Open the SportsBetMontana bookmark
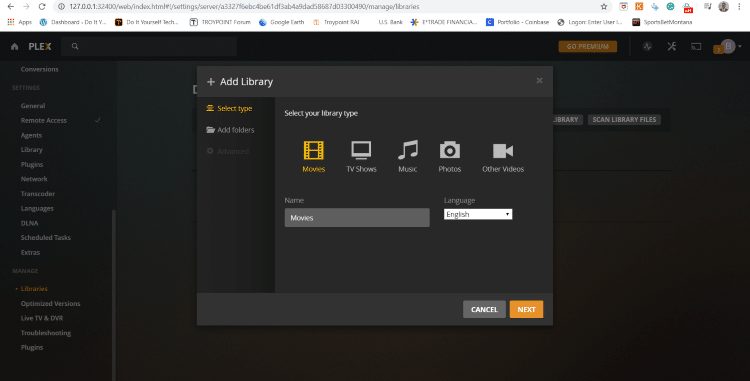750x381 pixels. (662, 22)
